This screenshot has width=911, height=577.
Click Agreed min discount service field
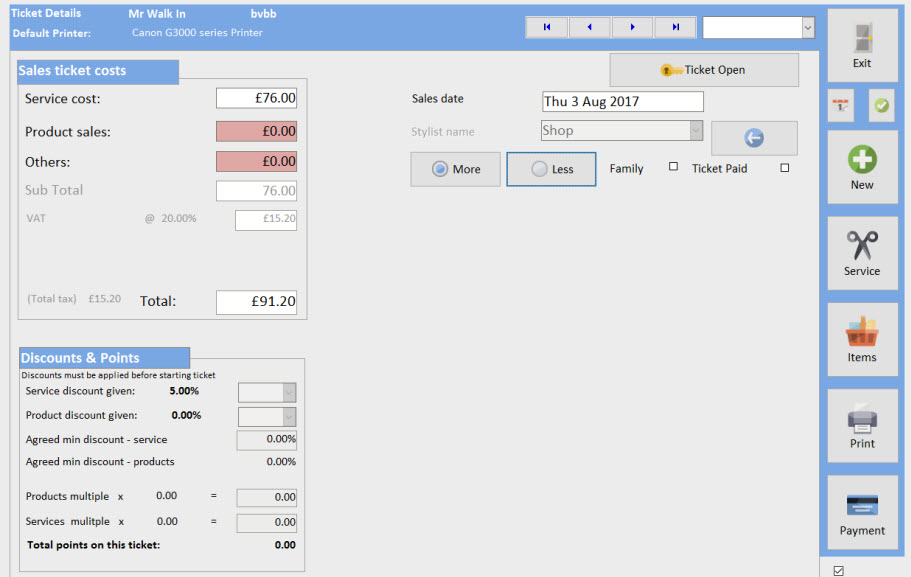coord(267,440)
